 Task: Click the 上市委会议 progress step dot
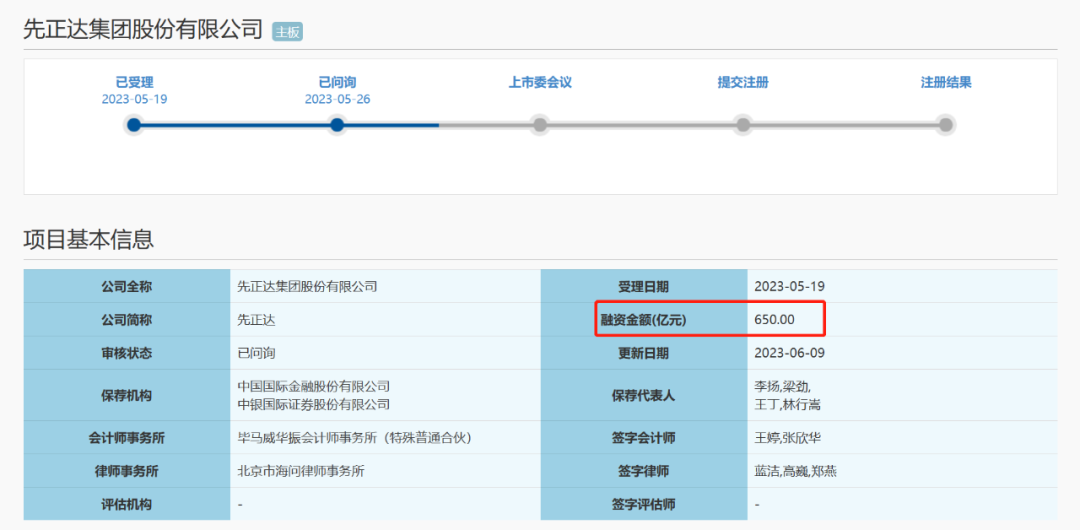(x=540, y=125)
